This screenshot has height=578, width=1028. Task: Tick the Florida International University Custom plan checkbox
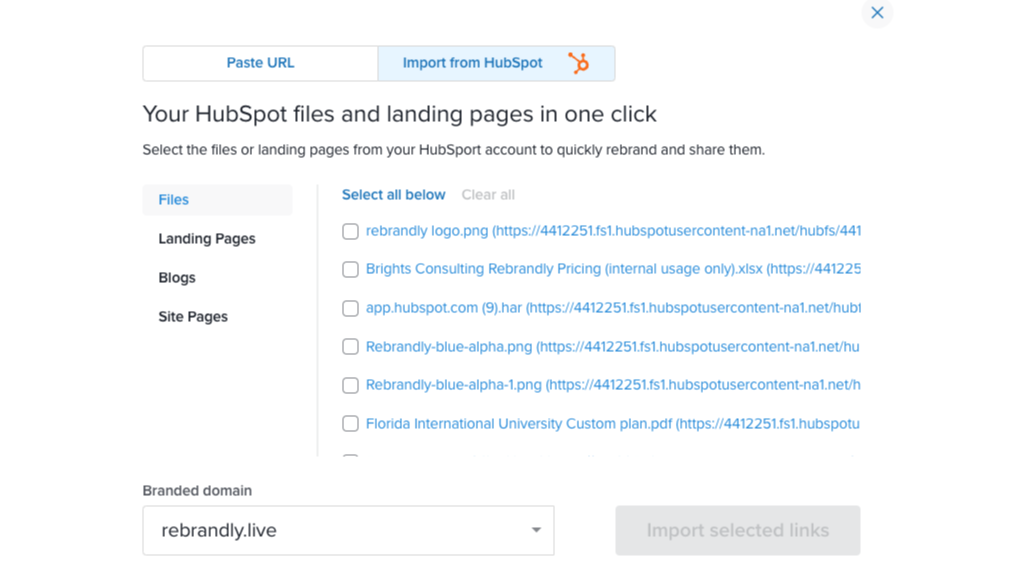tap(350, 424)
